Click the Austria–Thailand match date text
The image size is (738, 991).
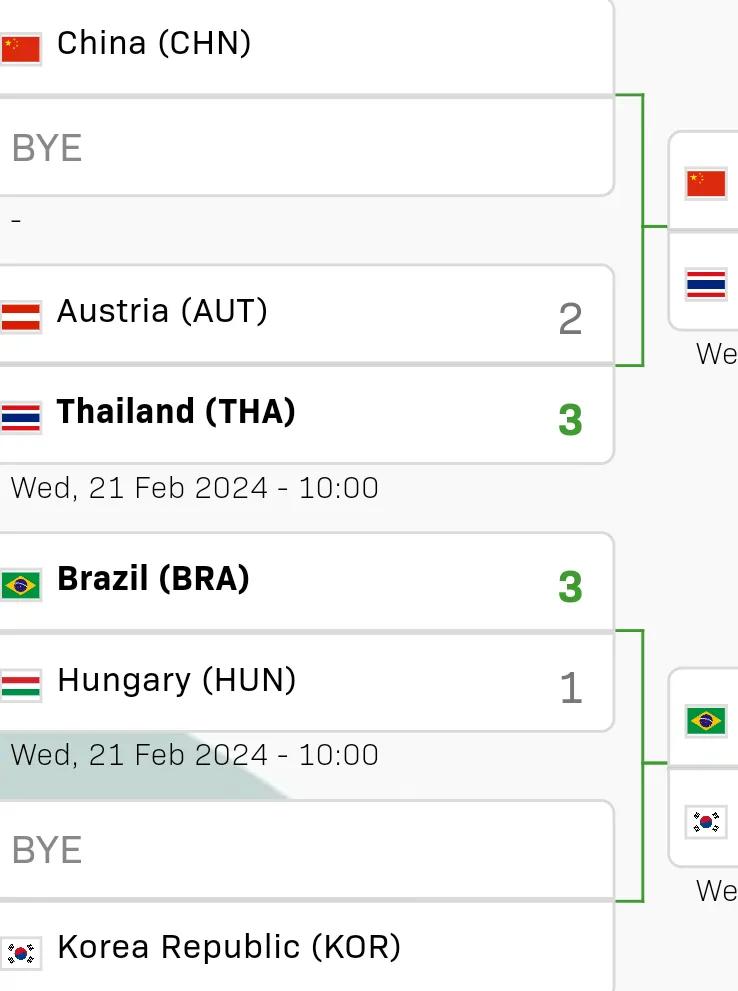[195, 488]
